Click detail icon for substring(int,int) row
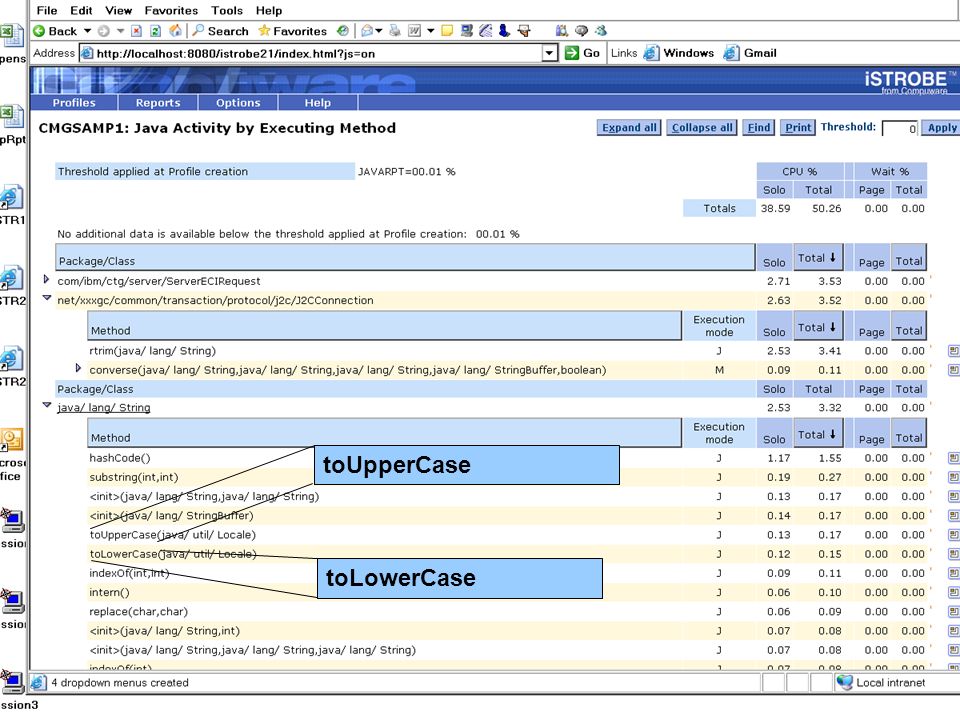Image resolution: width=960 pixels, height=720 pixels. click(x=953, y=477)
